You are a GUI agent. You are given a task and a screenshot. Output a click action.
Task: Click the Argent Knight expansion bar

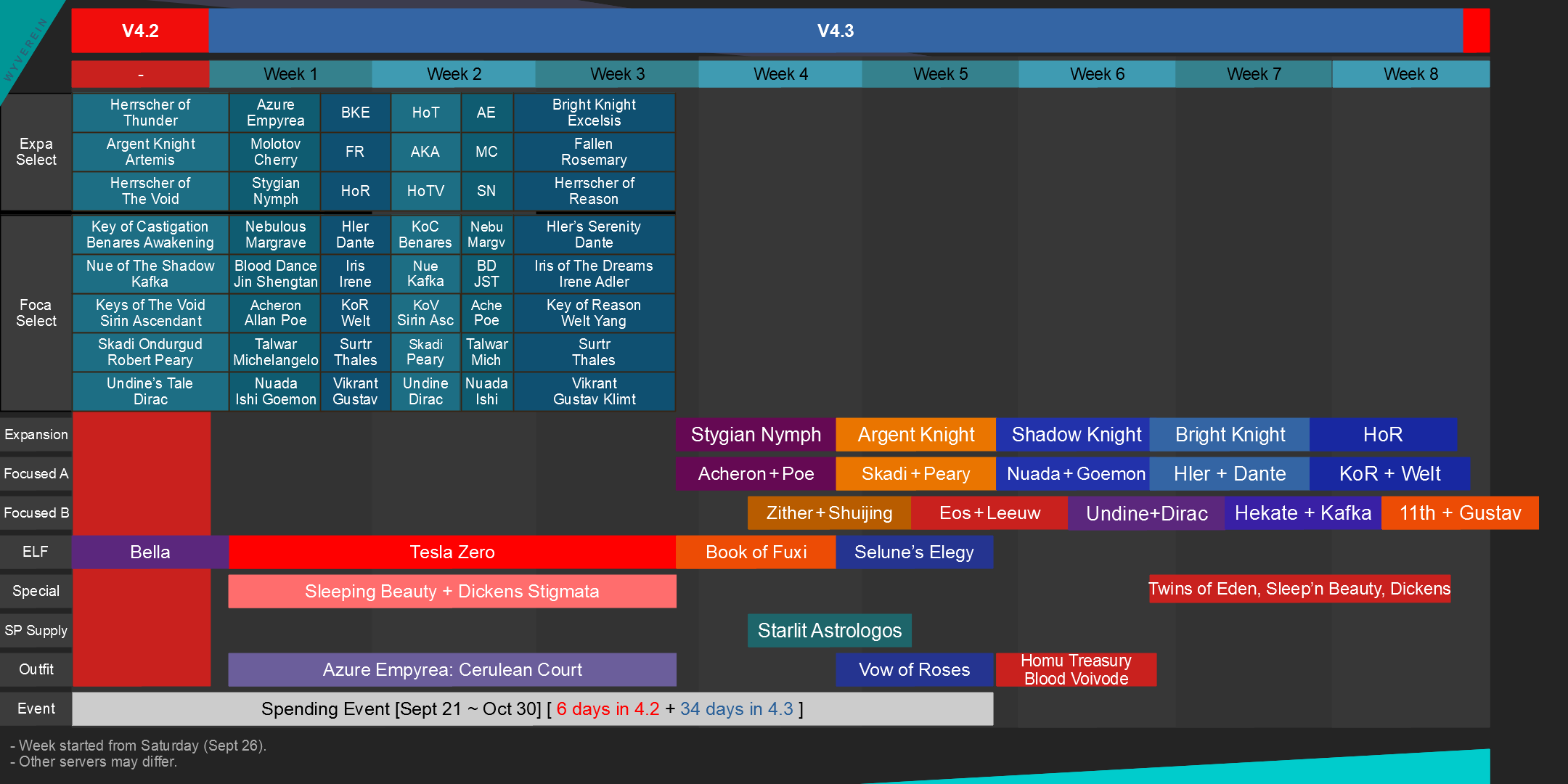[916, 434]
